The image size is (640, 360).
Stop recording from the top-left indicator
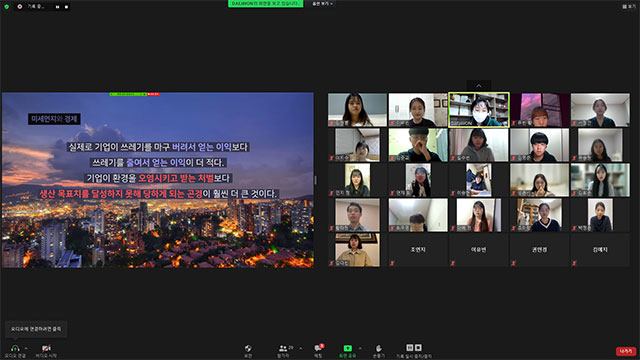pyautogui.click(x=67, y=7)
